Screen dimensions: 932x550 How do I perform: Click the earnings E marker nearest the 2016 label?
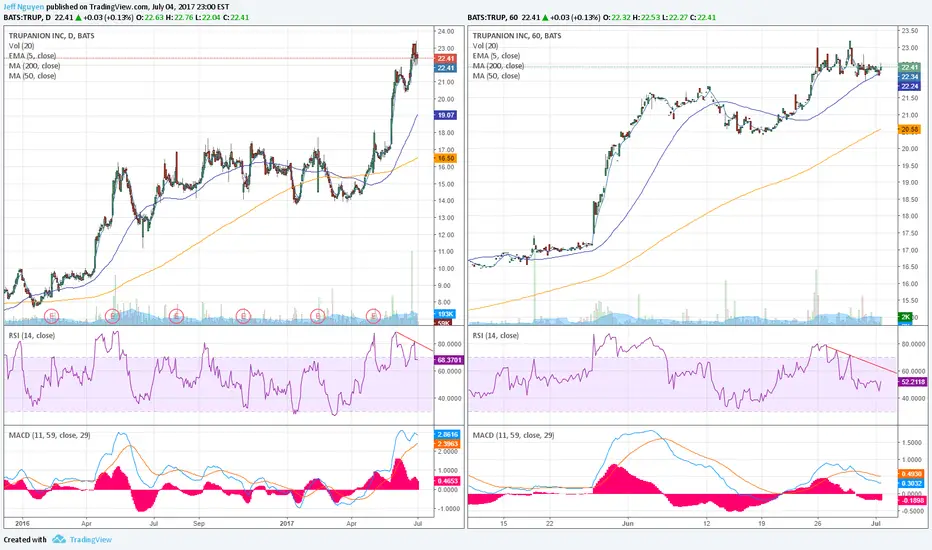(x=52, y=316)
